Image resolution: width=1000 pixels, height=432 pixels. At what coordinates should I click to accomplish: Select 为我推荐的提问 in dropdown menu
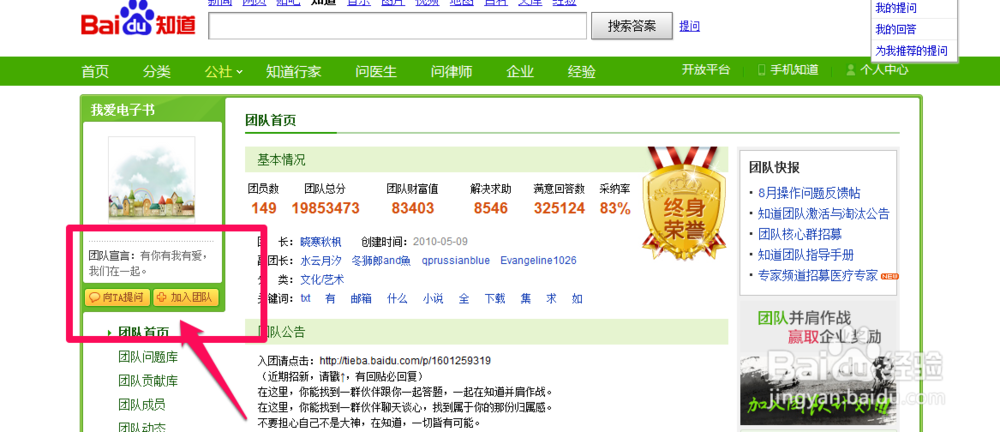pyautogui.click(x=911, y=50)
